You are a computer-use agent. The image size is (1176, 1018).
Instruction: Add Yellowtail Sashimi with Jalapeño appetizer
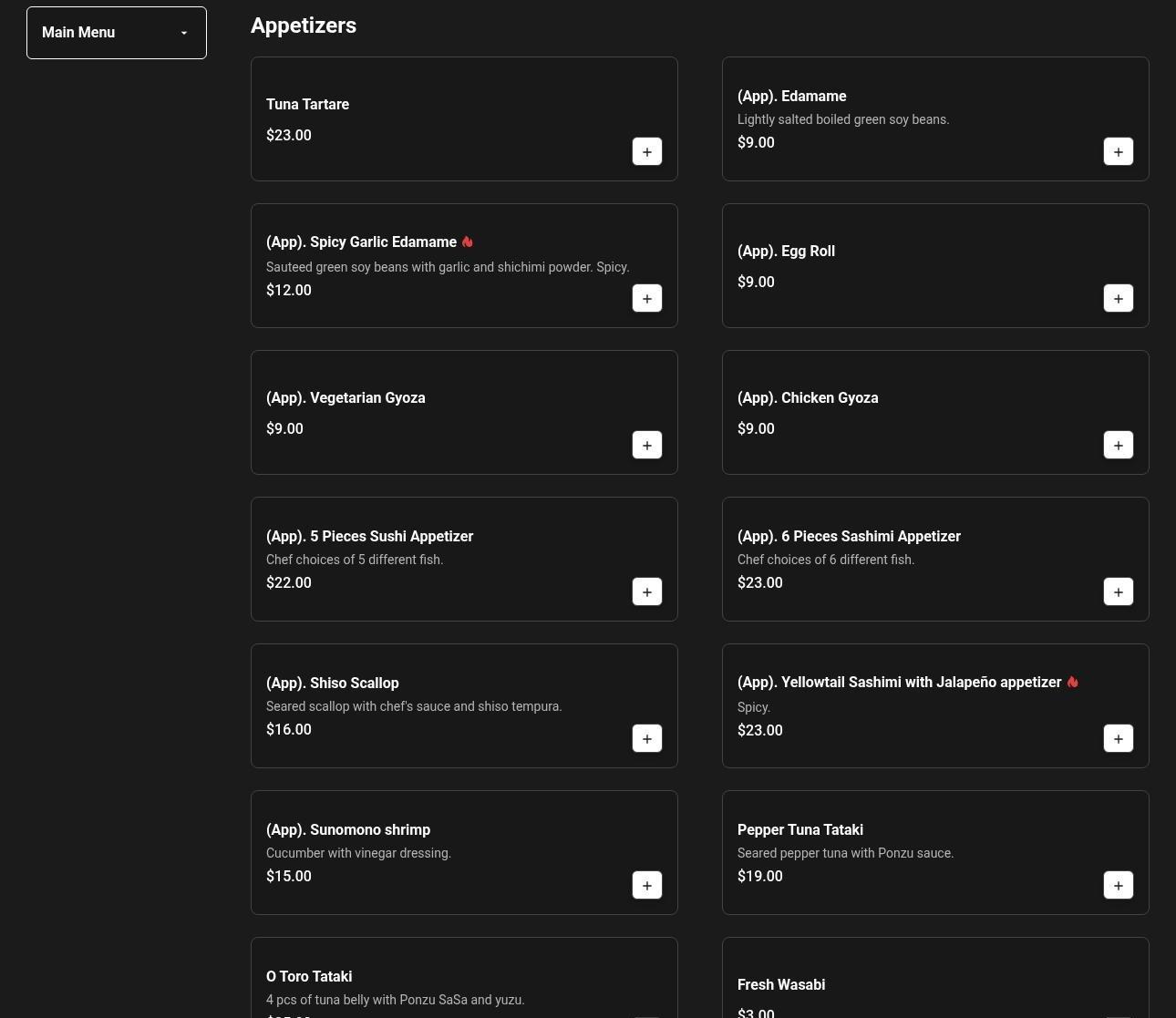point(1118,739)
